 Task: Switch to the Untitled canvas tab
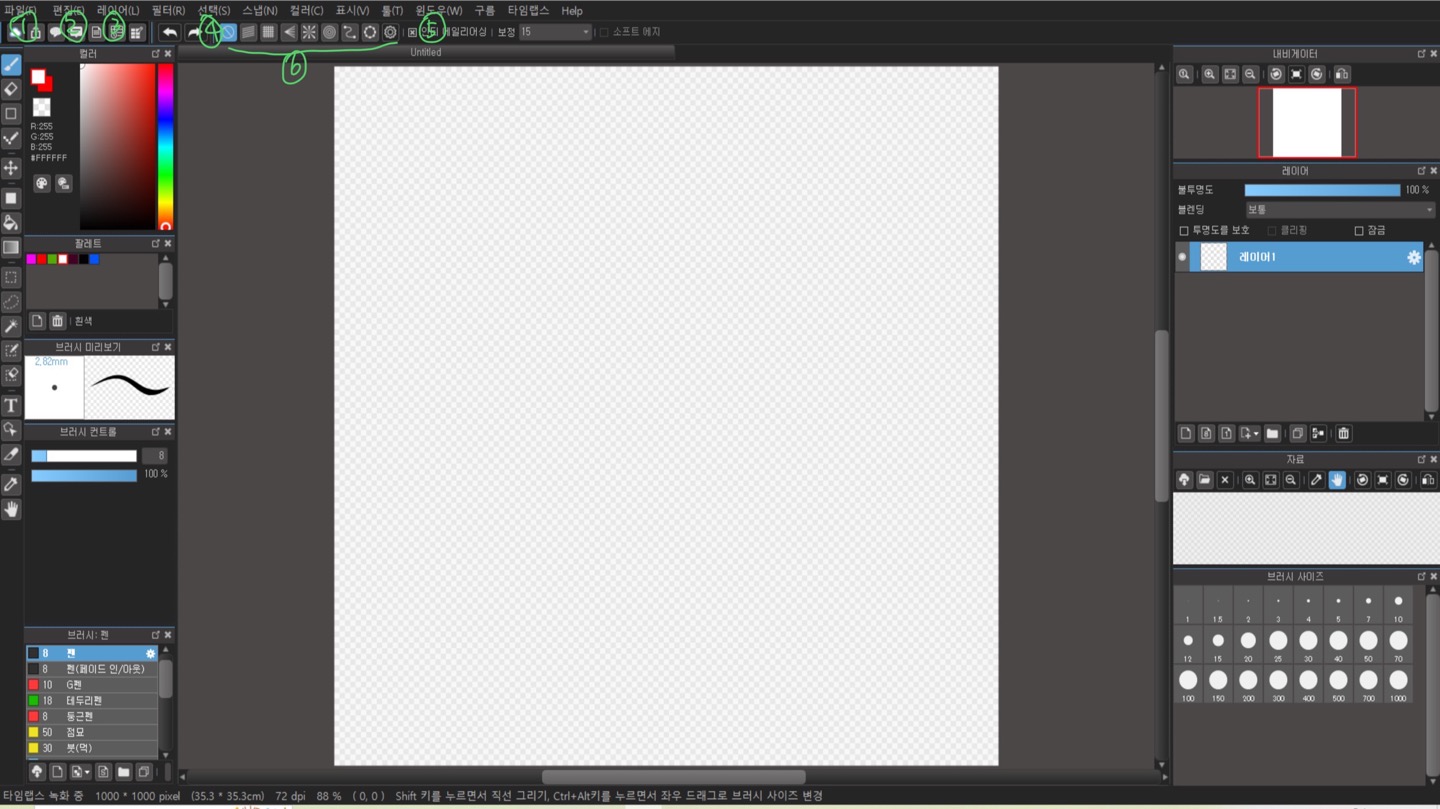426,52
